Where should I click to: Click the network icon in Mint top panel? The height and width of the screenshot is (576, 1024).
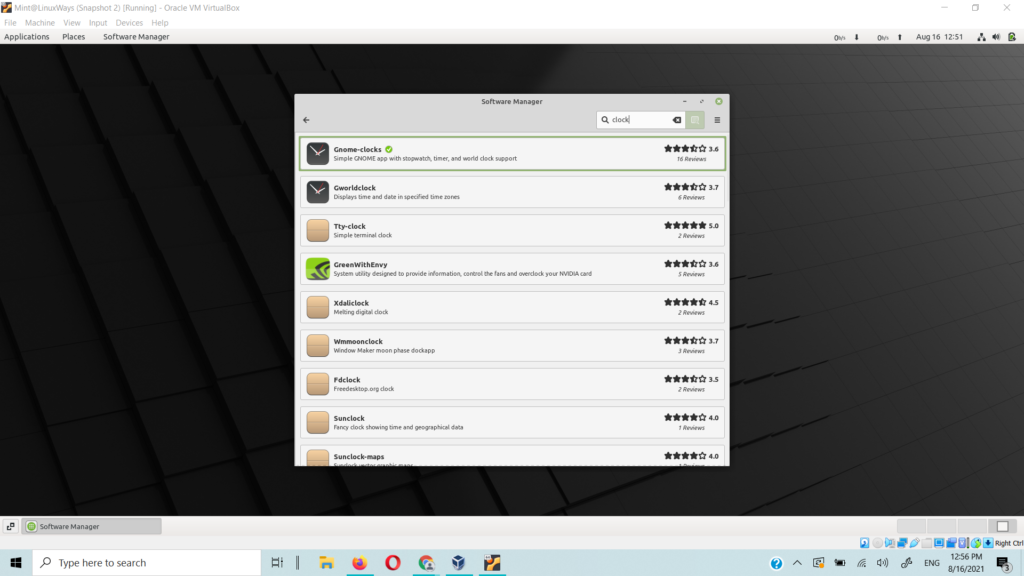(981, 37)
